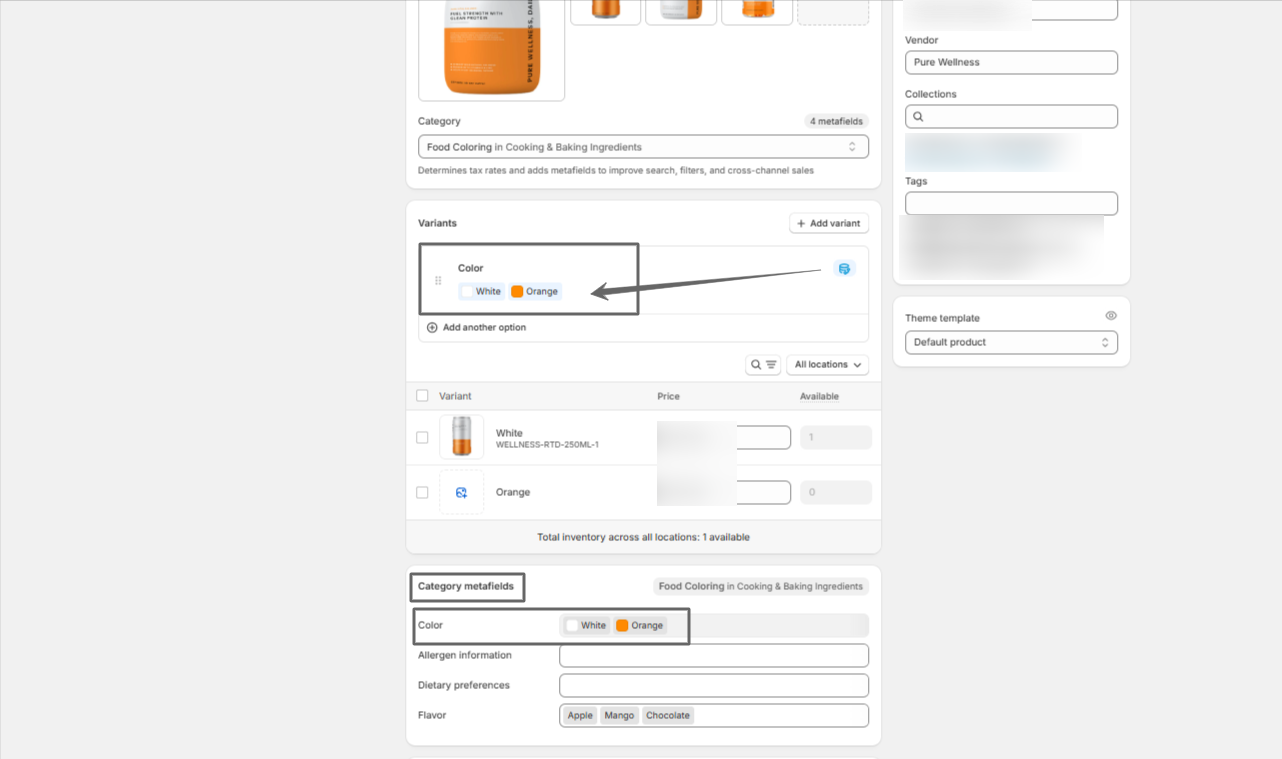Preview theme template using the eye icon
This screenshot has height=759, width=1282.
[1110, 316]
